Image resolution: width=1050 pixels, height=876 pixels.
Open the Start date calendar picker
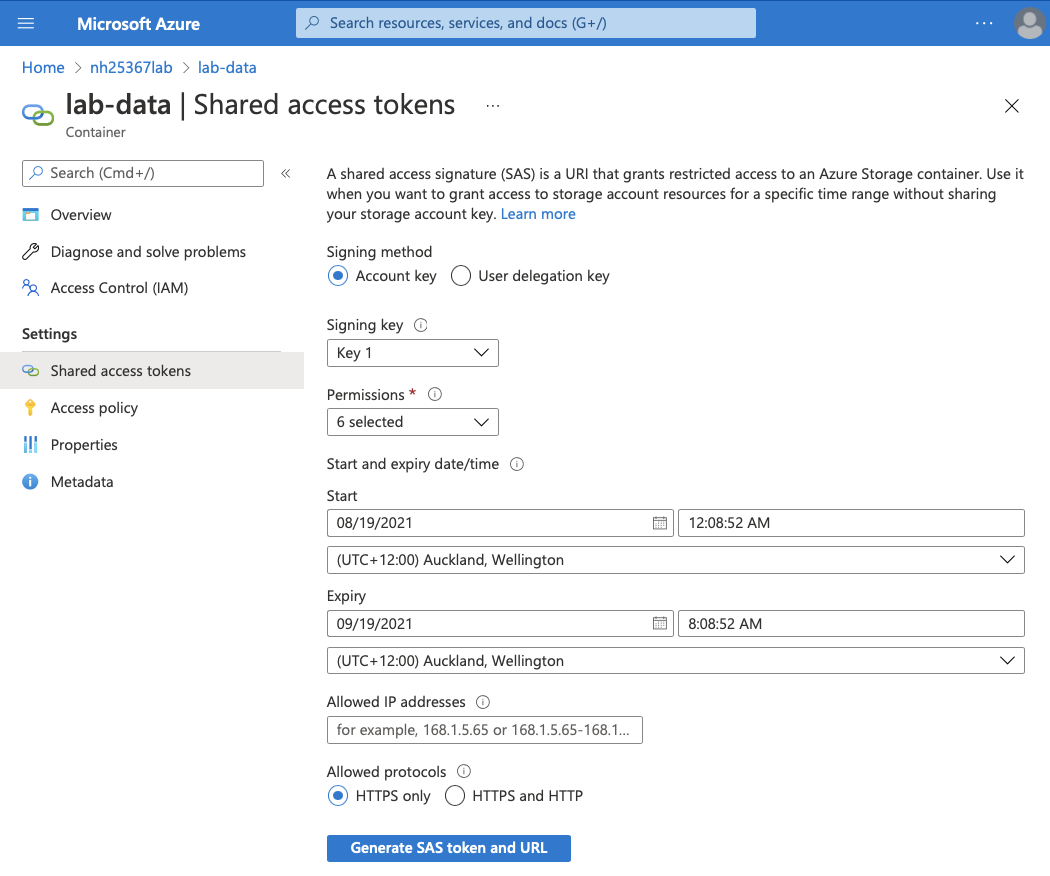click(x=659, y=523)
